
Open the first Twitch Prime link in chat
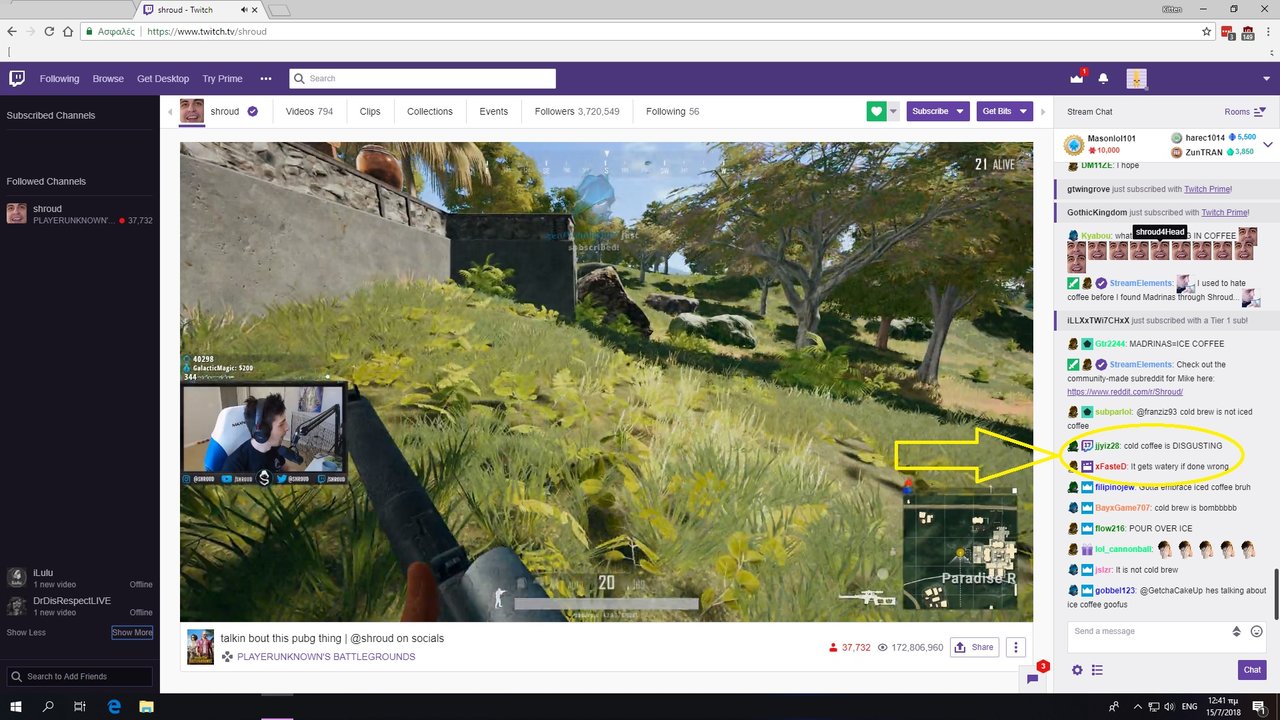click(x=1207, y=189)
